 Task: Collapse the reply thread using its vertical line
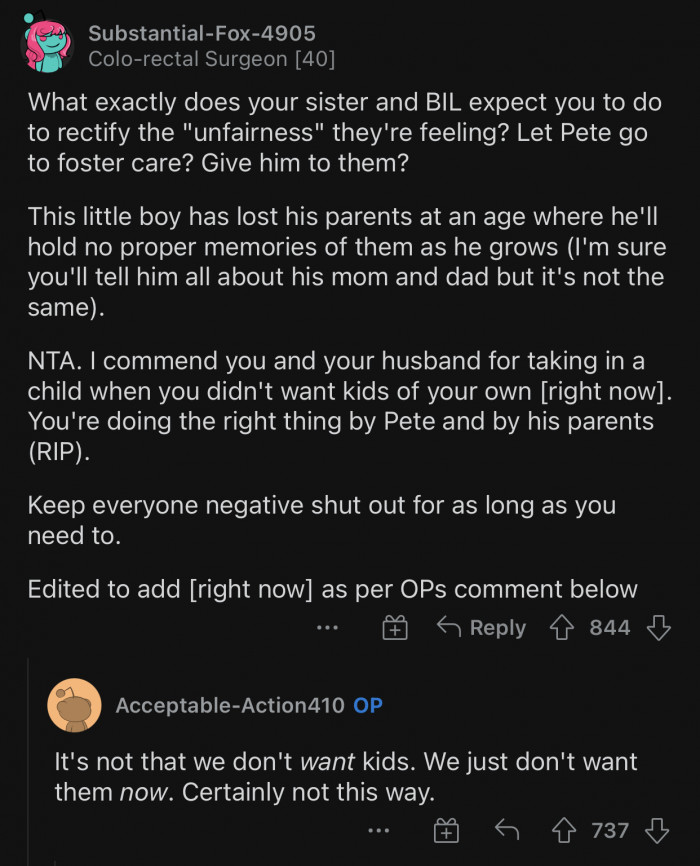point(27,760)
